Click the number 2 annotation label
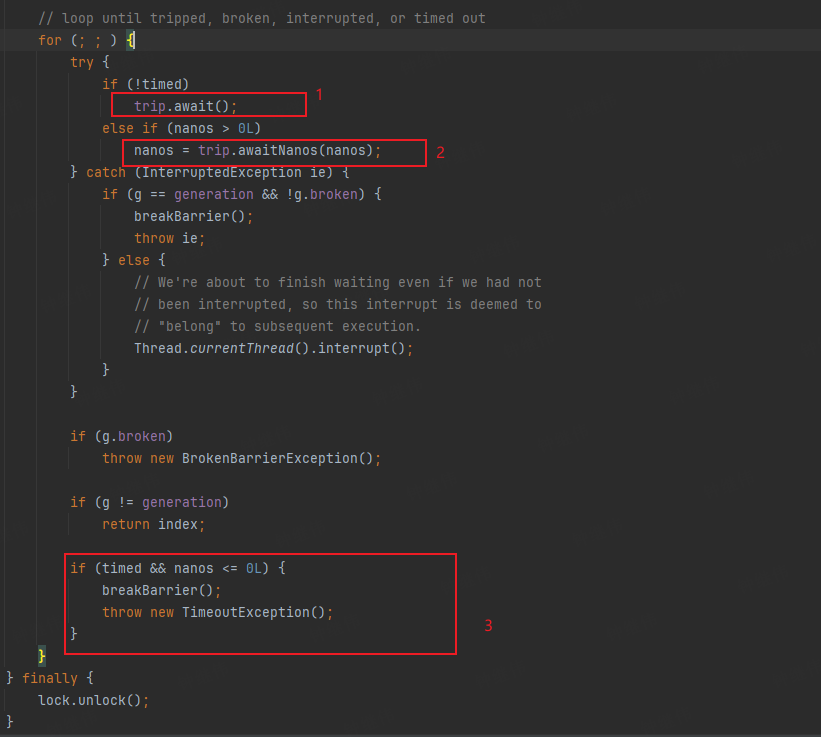Viewport: 821px width, 737px height. click(440, 152)
